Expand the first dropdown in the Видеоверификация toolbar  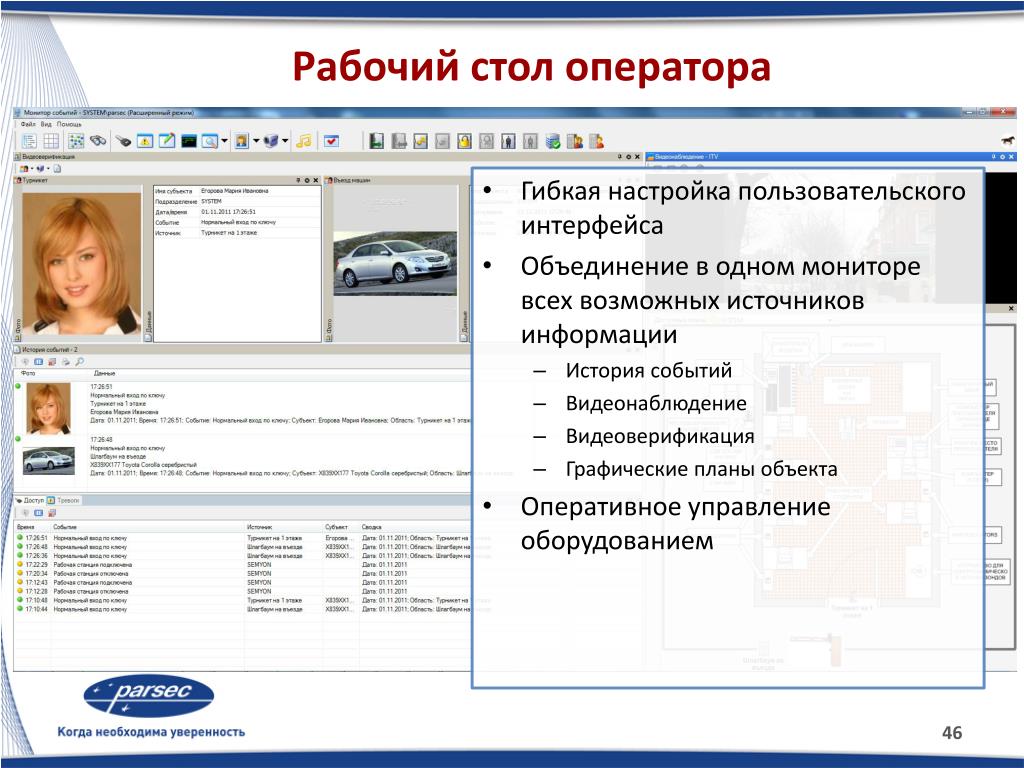tap(32, 168)
